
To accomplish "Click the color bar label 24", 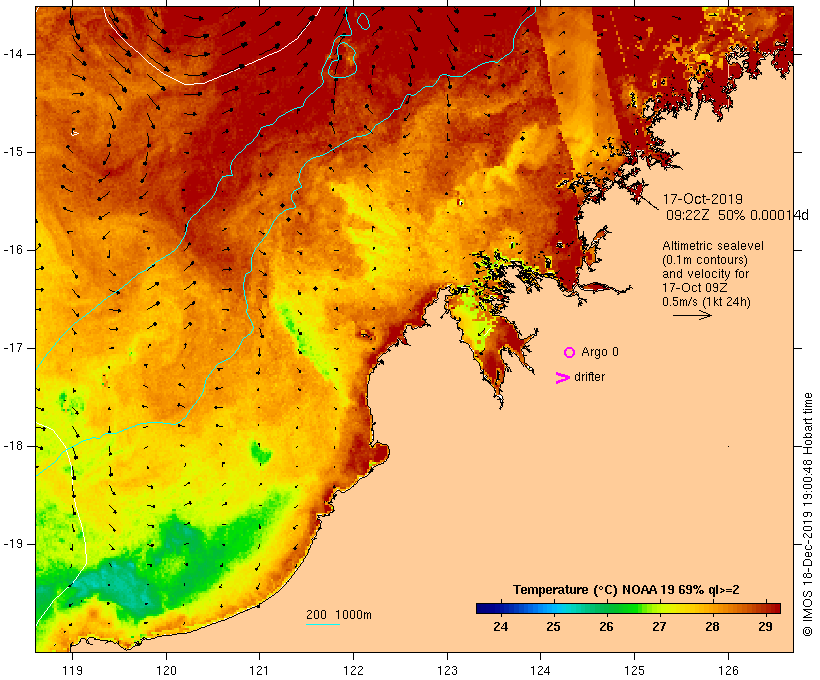I will (500, 626).
